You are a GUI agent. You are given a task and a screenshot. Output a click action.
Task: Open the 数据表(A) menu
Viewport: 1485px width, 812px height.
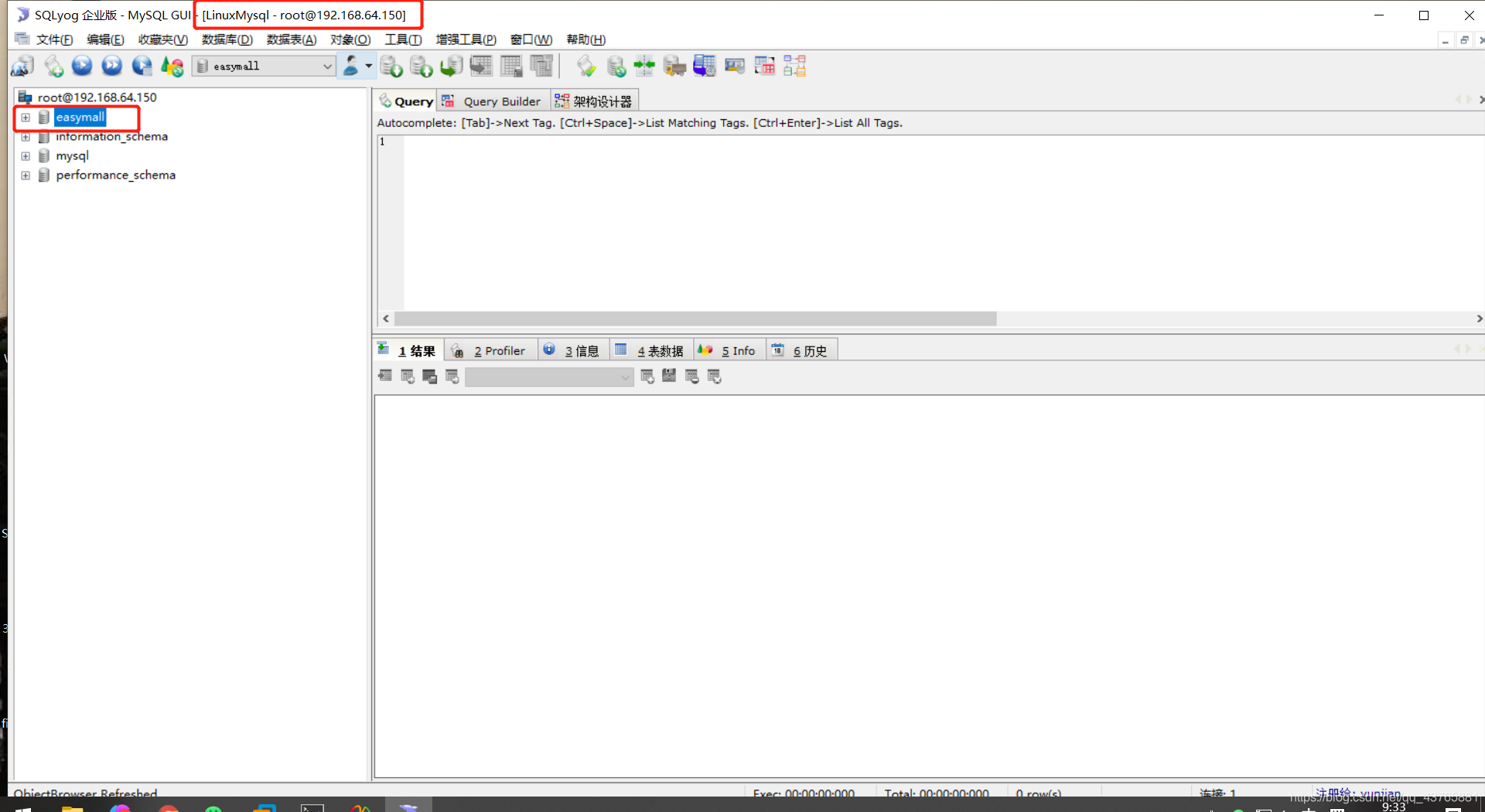coord(292,39)
